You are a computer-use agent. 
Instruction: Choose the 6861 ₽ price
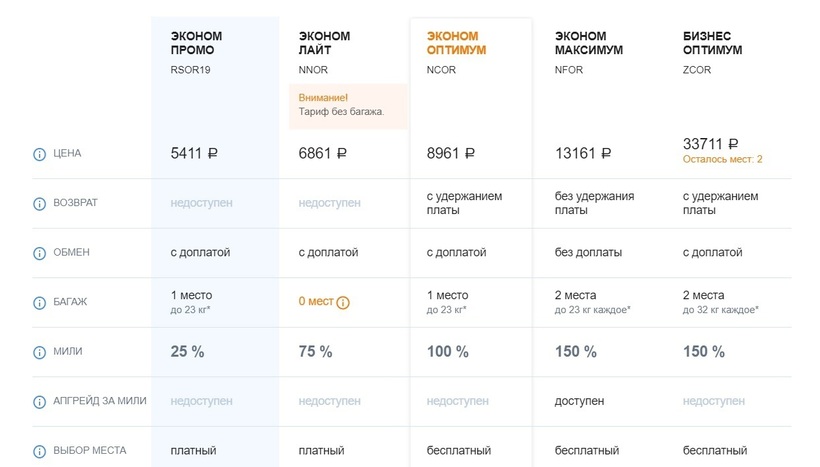point(322,154)
